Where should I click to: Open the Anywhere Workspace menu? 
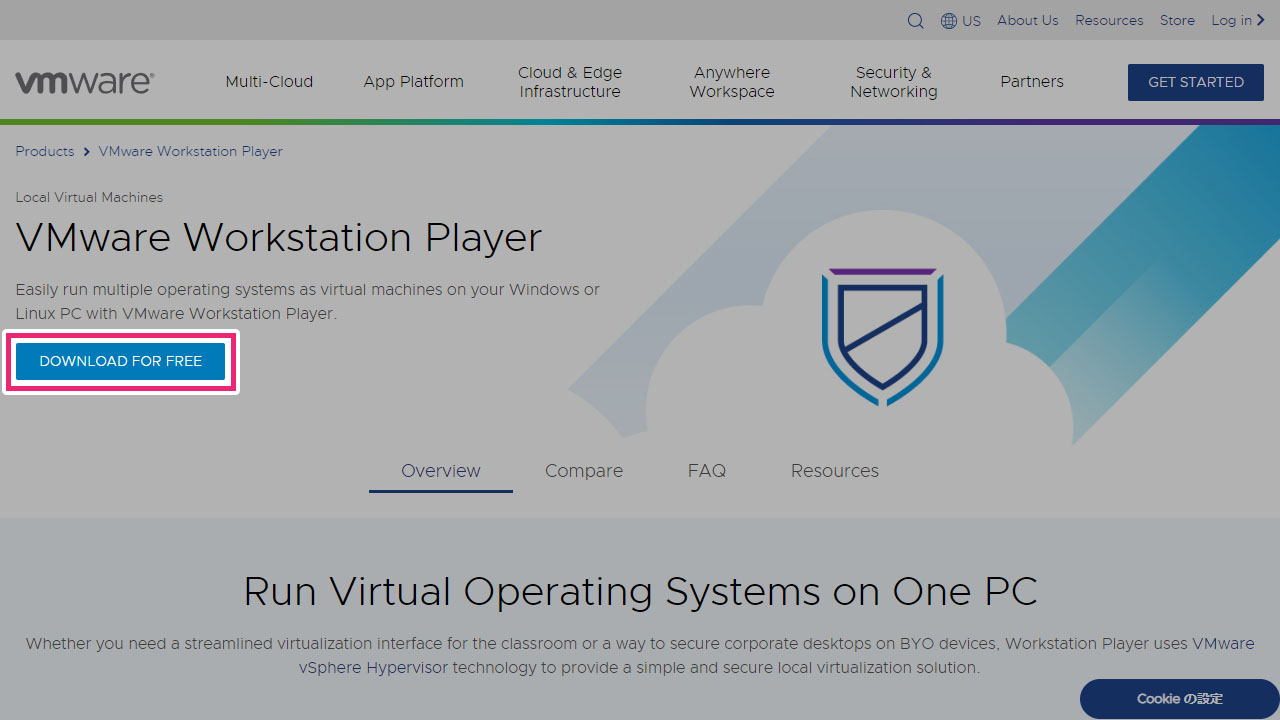(732, 82)
